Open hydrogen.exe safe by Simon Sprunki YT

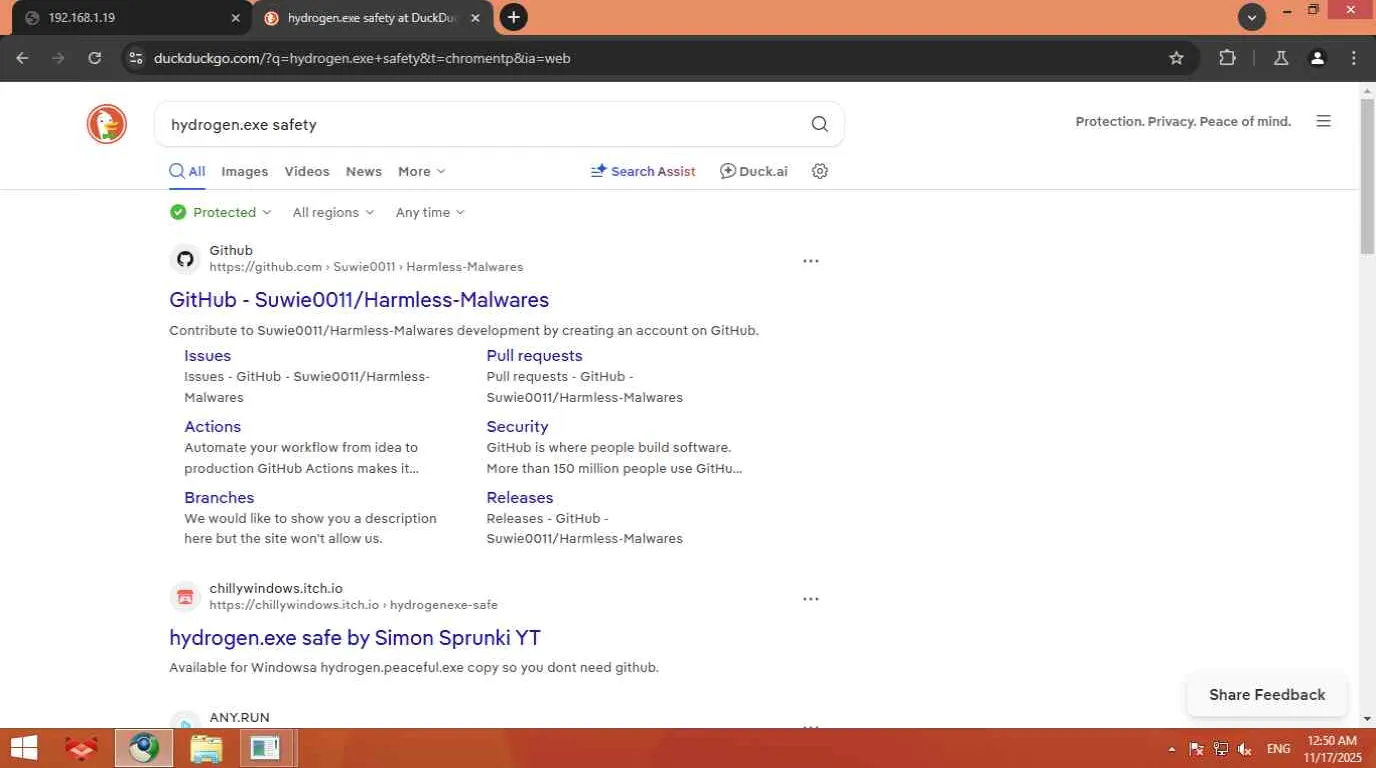(355, 638)
